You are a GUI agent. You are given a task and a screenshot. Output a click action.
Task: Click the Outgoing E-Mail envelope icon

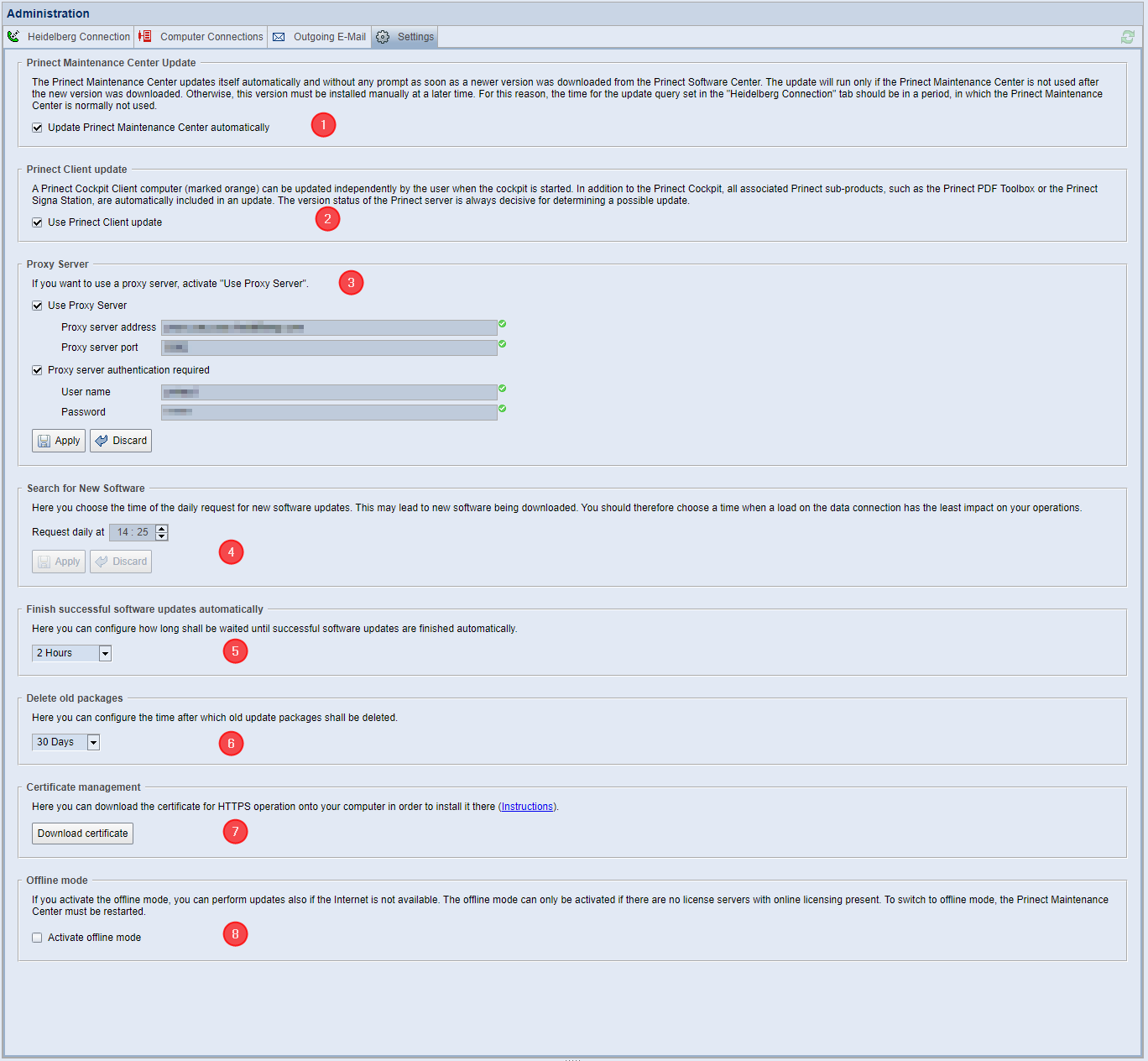click(279, 37)
